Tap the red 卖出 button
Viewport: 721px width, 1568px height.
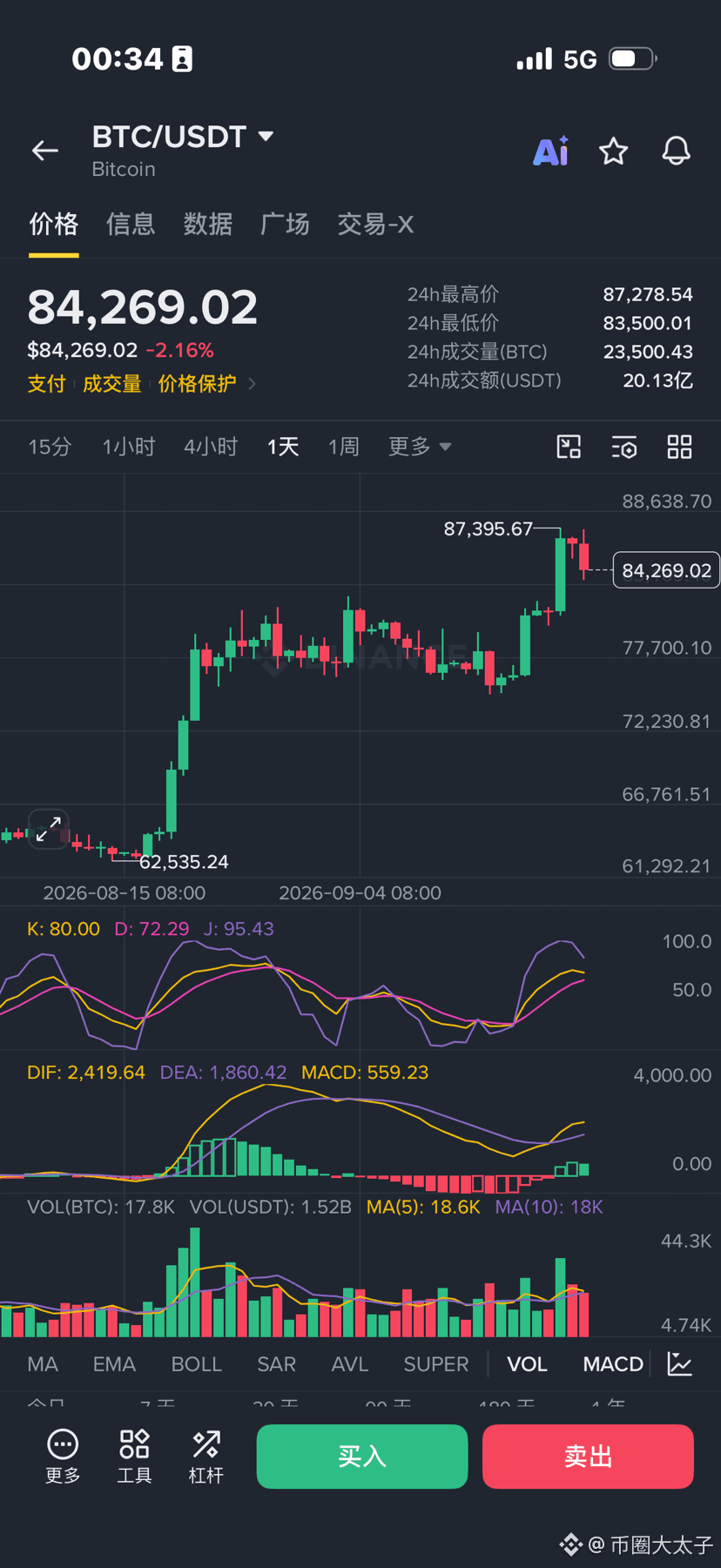[x=588, y=1457]
